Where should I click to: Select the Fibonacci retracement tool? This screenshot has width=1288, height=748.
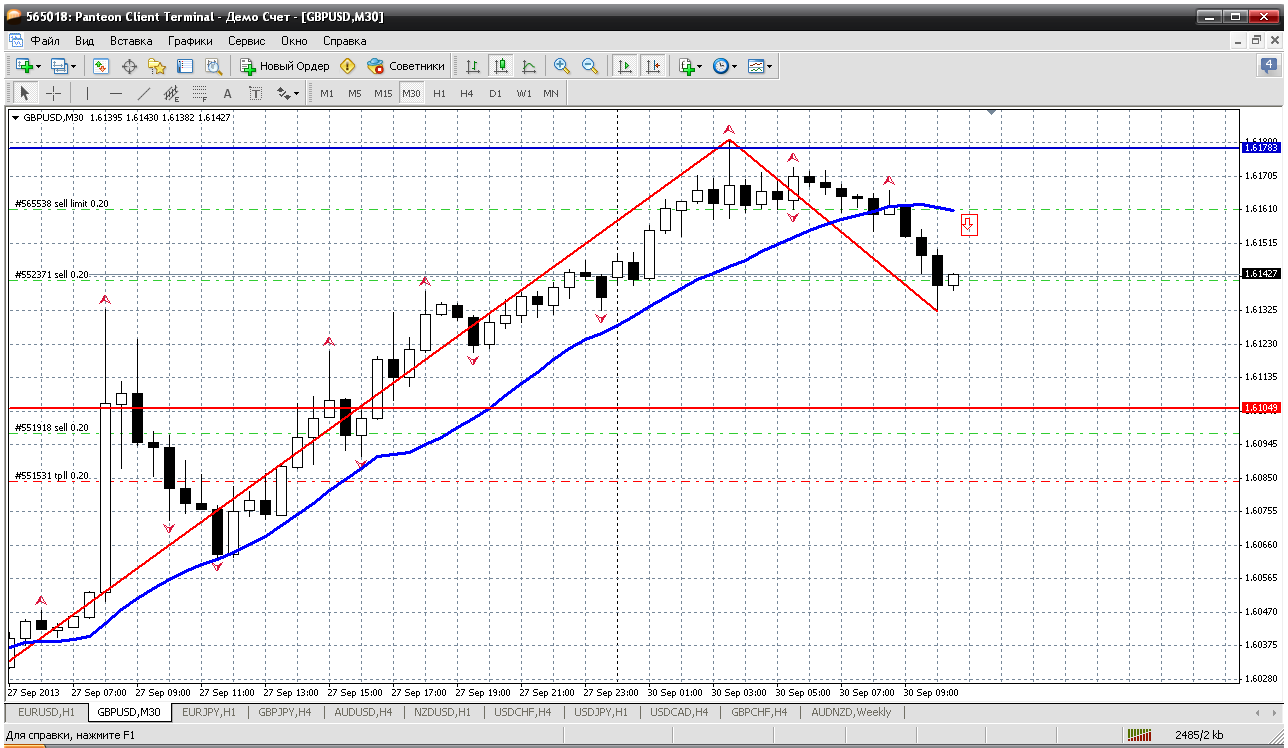pyautogui.click(x=199, y=93)
